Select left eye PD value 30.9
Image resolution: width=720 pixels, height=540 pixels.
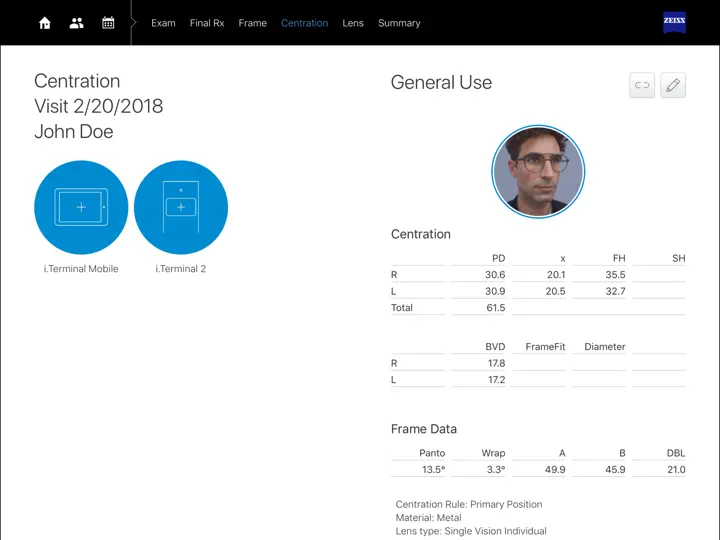point(495,291)
